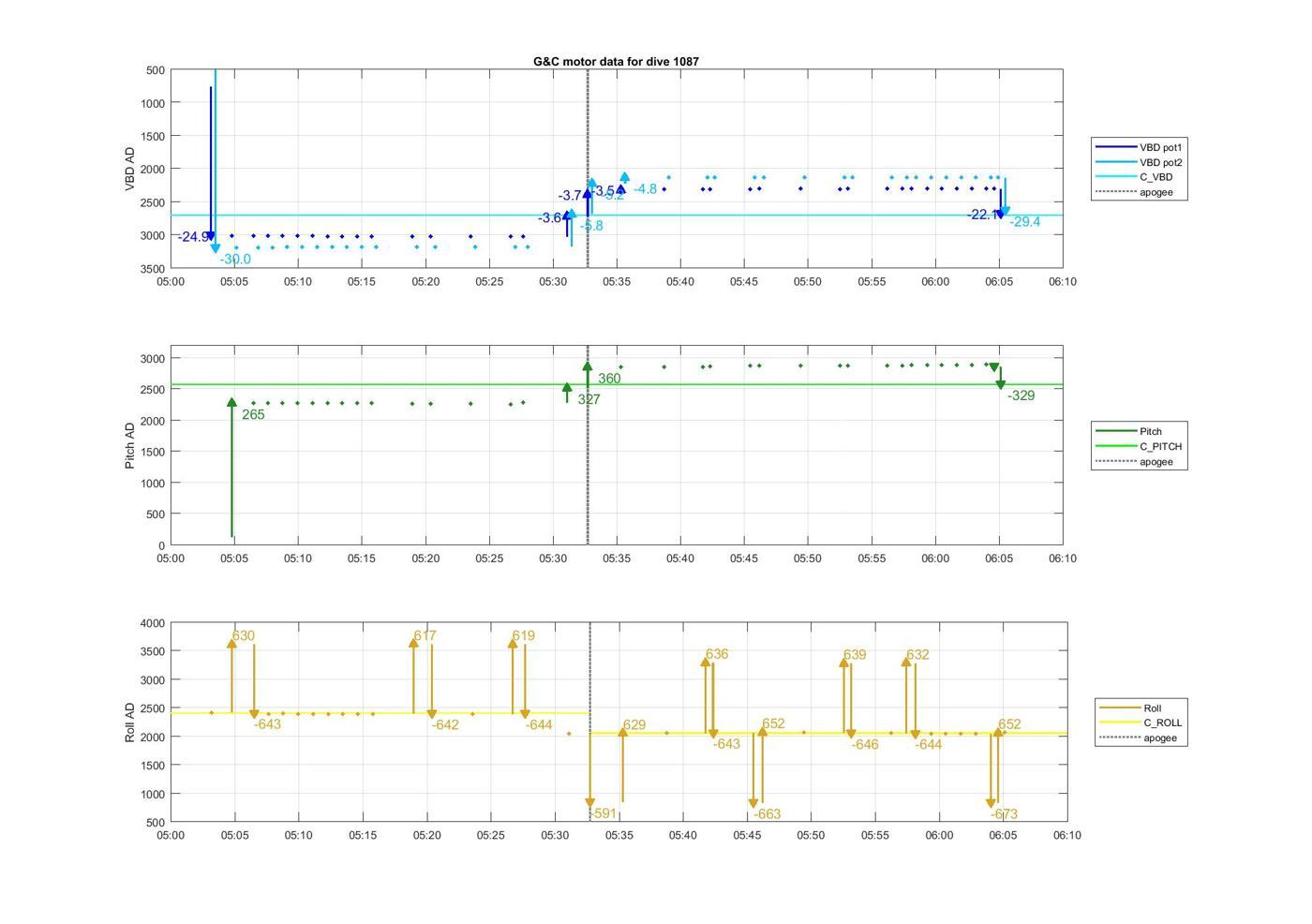Click the "360" pitch move label
The image size is (1312, 924).
(609, 380)
